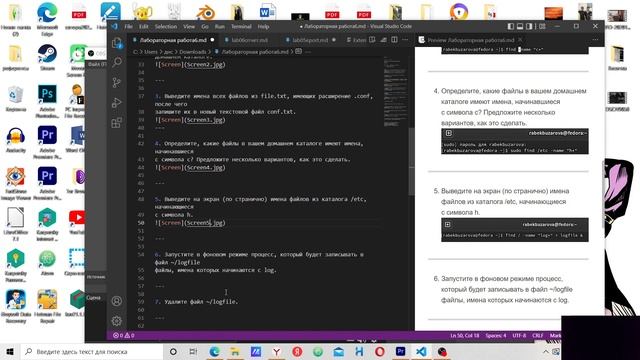Open the Explorer view in activity bar
This screenshot has height=360, width=640.
tap(117, 43)
